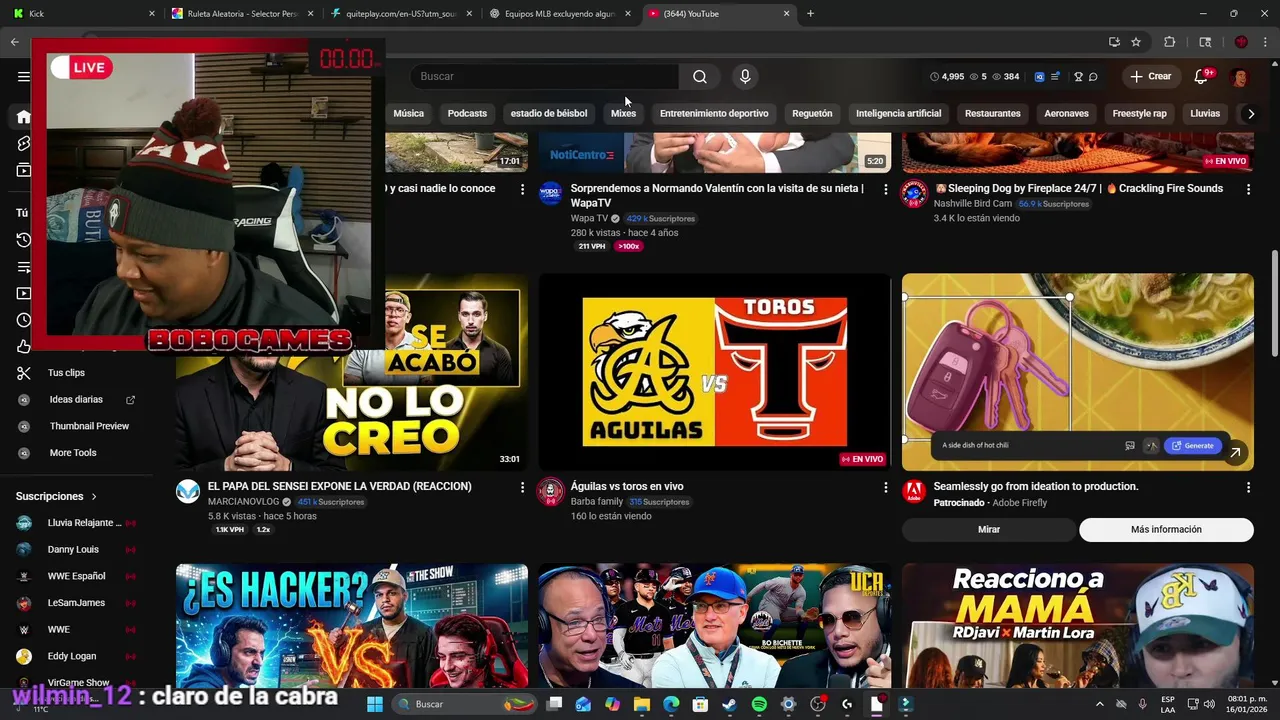Open Ideas diarias external link

(130, 400)
